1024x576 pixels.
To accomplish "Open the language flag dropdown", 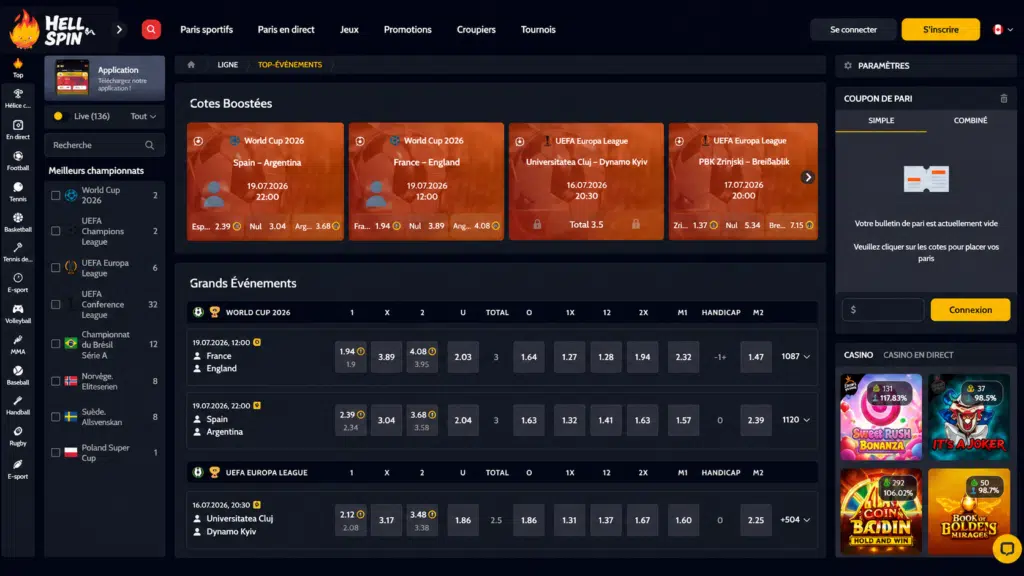I will pos(1002,29).
